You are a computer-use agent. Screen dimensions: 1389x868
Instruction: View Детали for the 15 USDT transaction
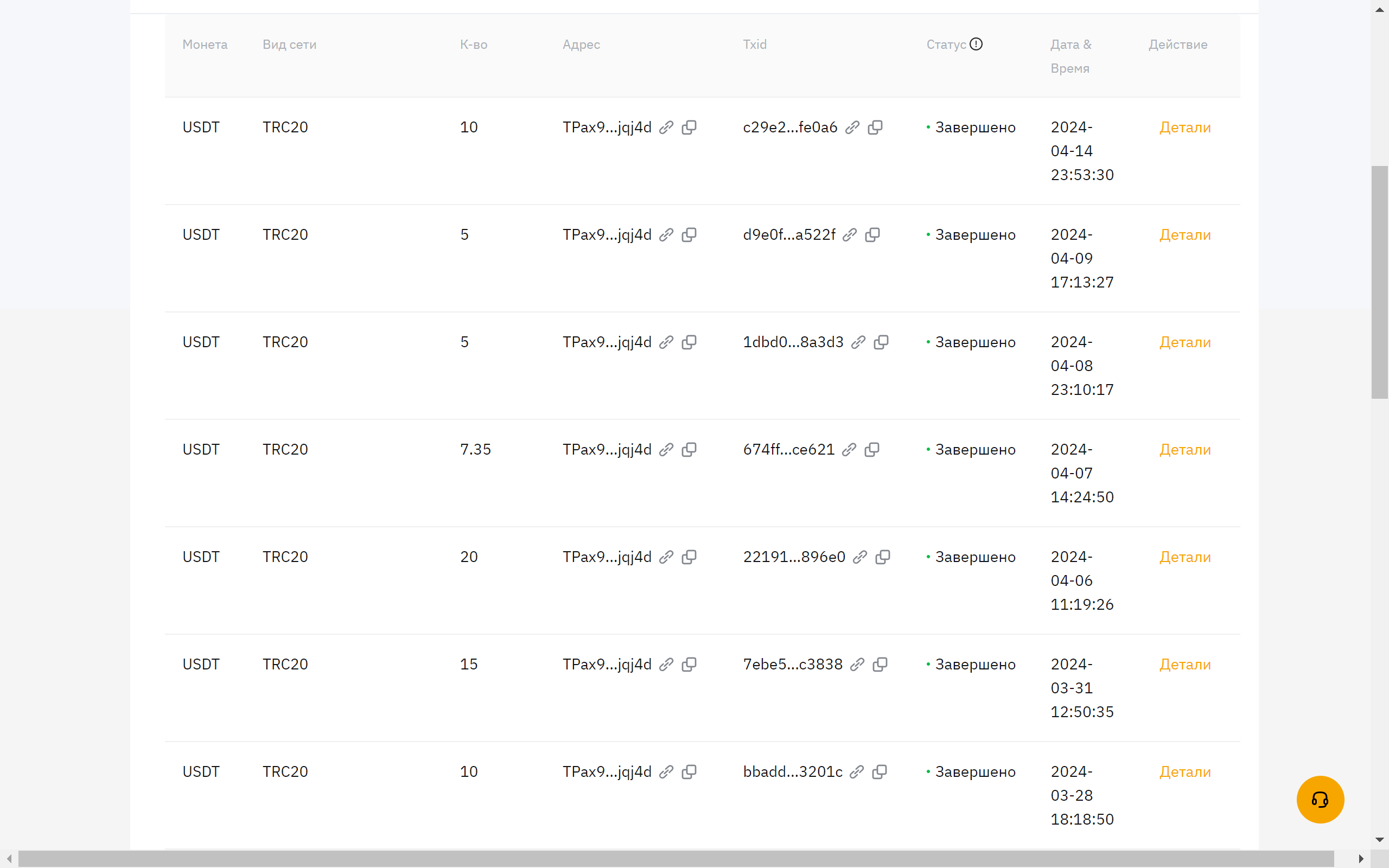[x=1185, y=664]
